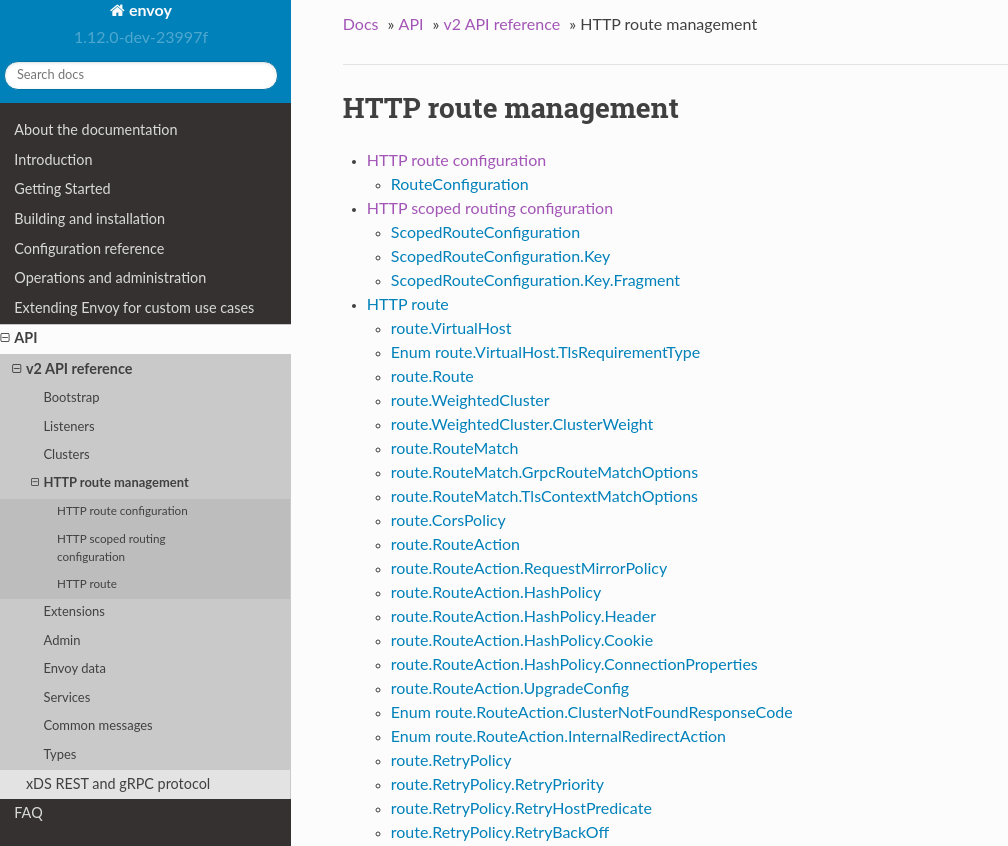Open route.RouteAction.HashPolicy.ConnectionProperties link

pyautogui.click(x=574, y=665)
